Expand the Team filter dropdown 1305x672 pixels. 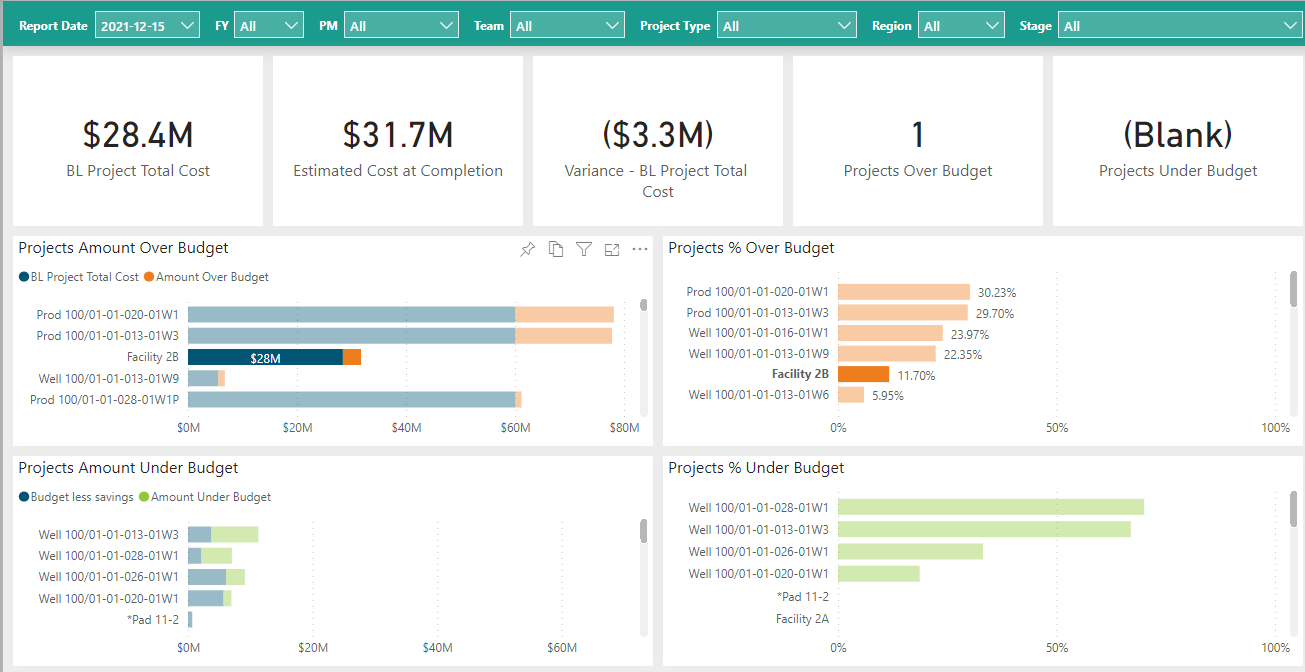point(567,26)
